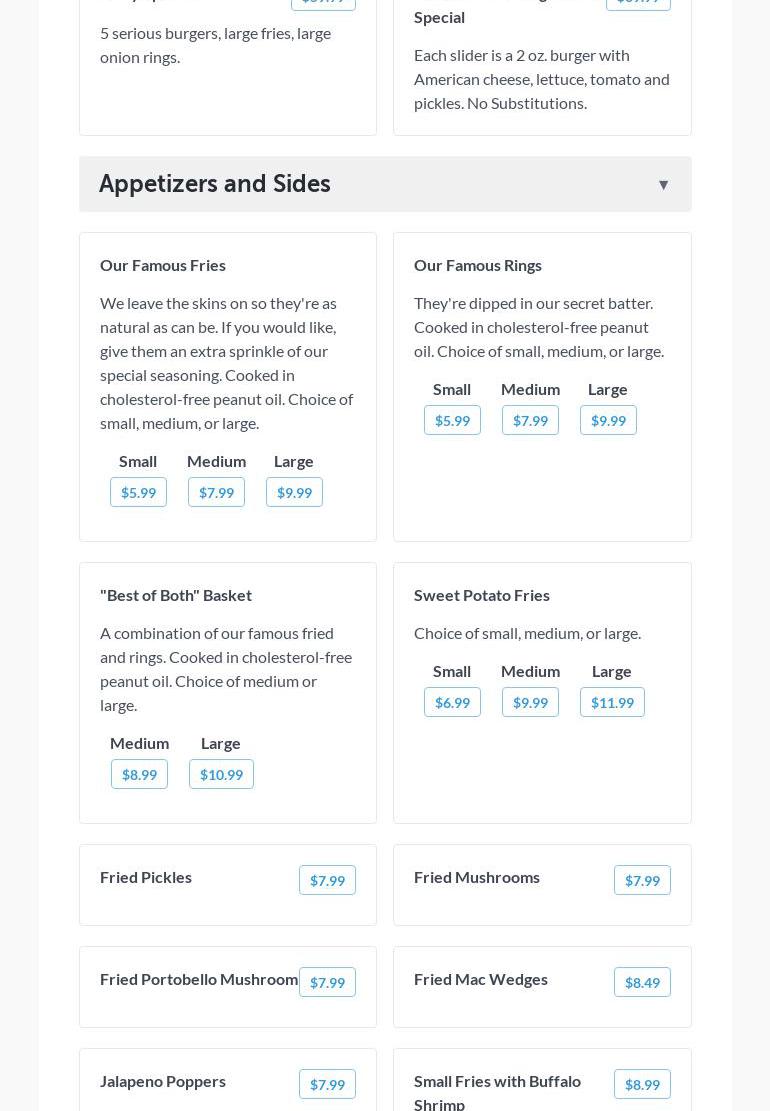Collapse the Appetizers and Sides section arrow

(x=663, y=185)
